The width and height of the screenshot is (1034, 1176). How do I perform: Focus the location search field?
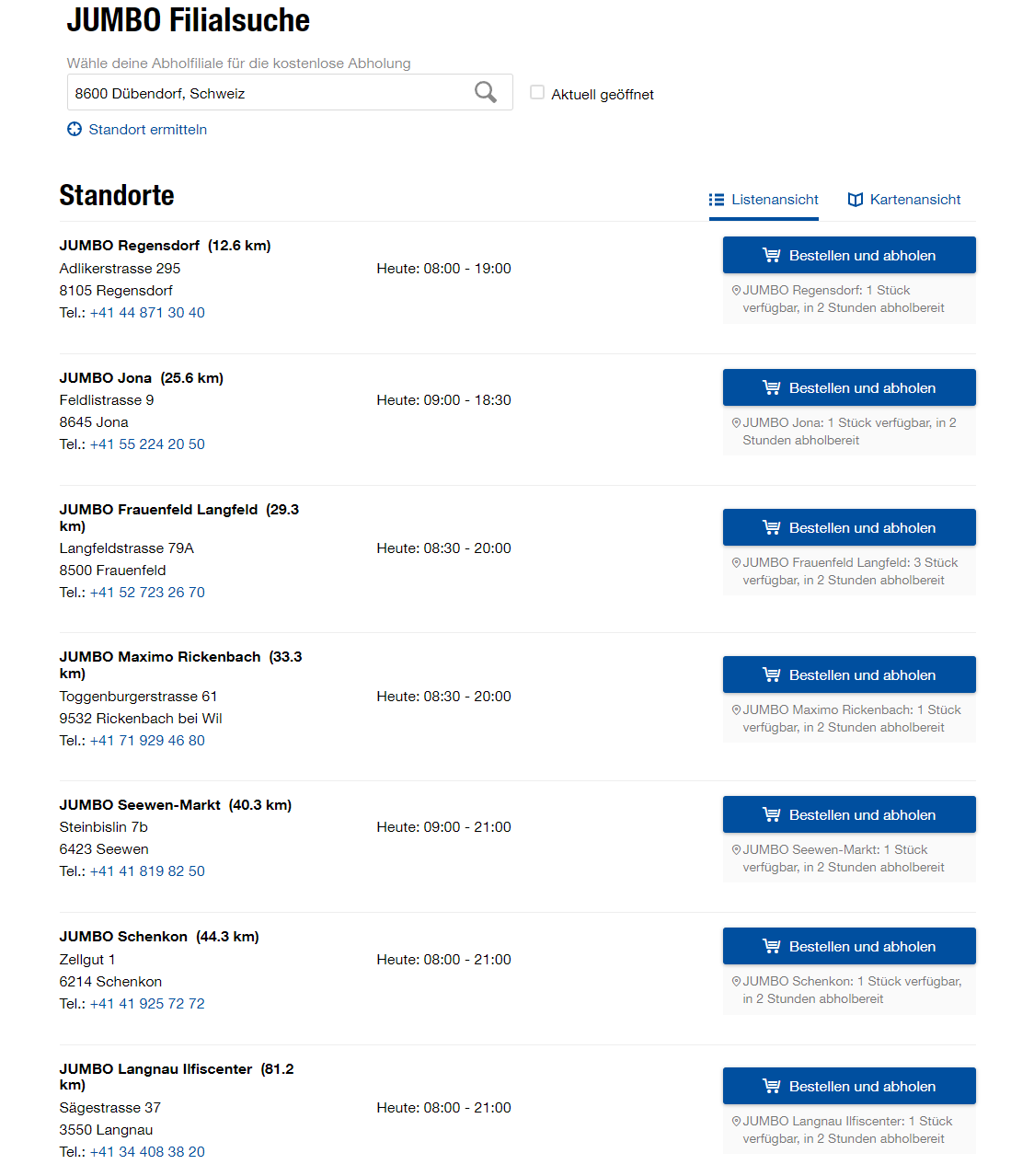click(267, 93)
